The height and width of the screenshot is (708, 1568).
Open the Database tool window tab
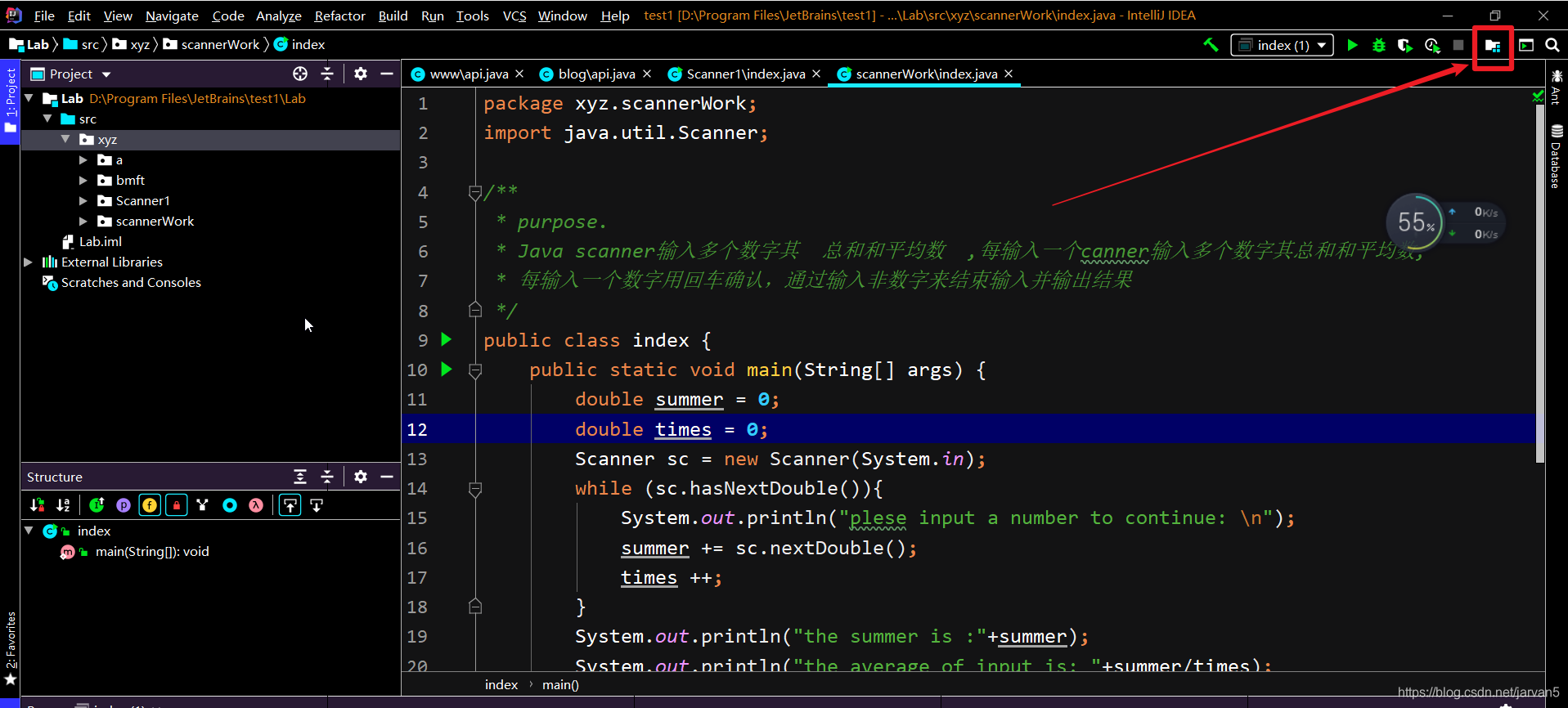point(1557,156)
